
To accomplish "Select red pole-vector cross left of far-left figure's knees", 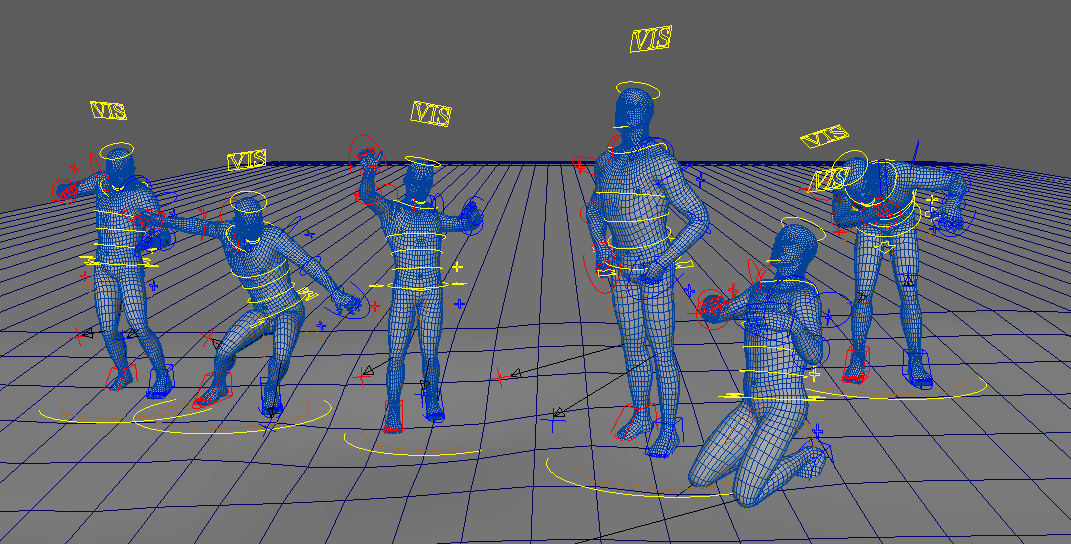I will pyautogui.click(x=80, y=337).
